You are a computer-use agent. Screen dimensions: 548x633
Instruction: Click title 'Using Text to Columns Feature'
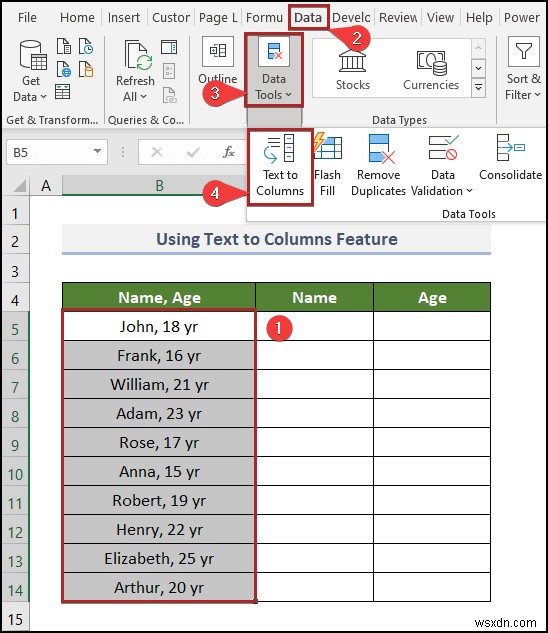point(277,239)
